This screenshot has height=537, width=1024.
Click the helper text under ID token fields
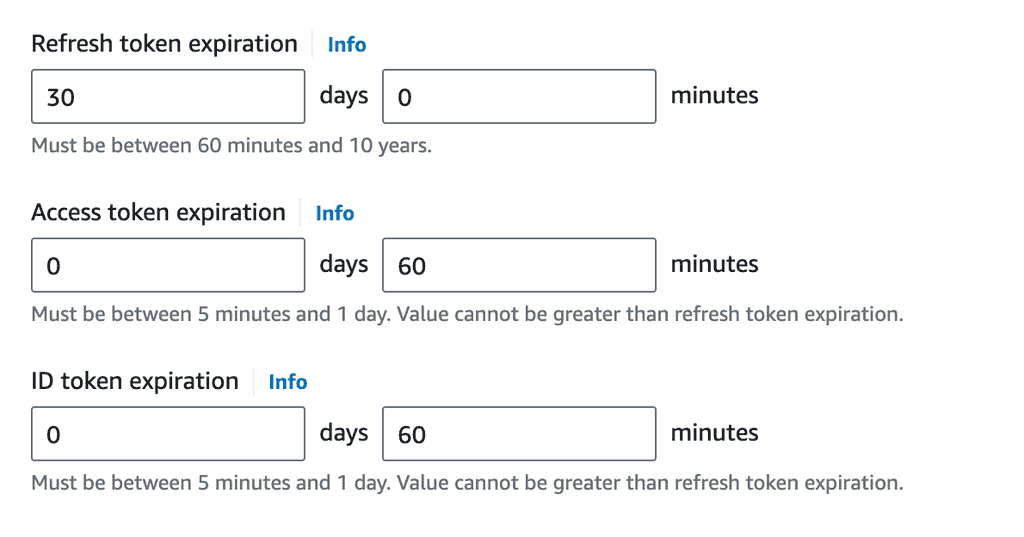[x=467, y=483]
